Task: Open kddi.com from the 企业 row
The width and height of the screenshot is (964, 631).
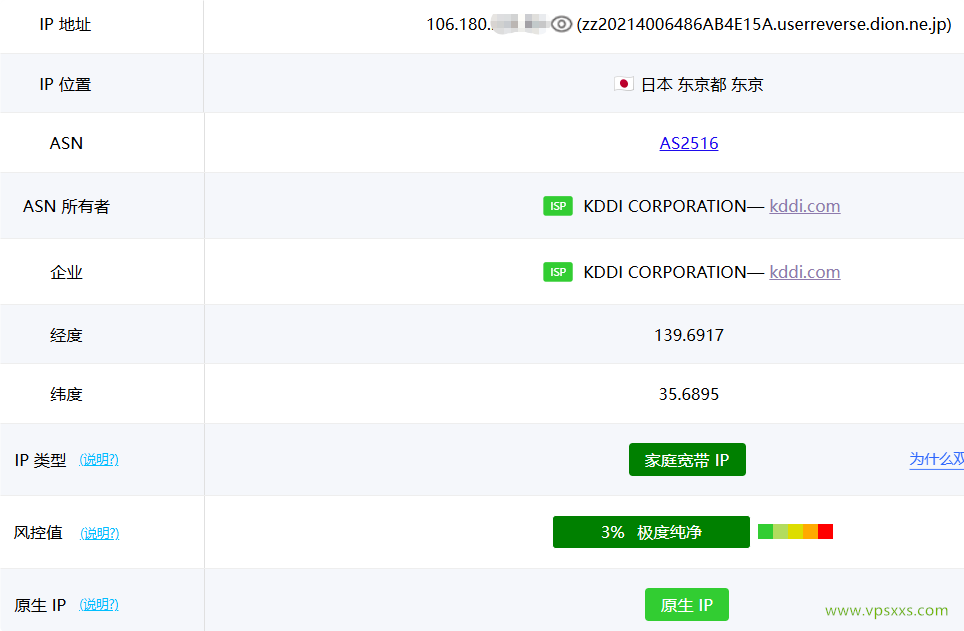Action: tap(804, 271)
